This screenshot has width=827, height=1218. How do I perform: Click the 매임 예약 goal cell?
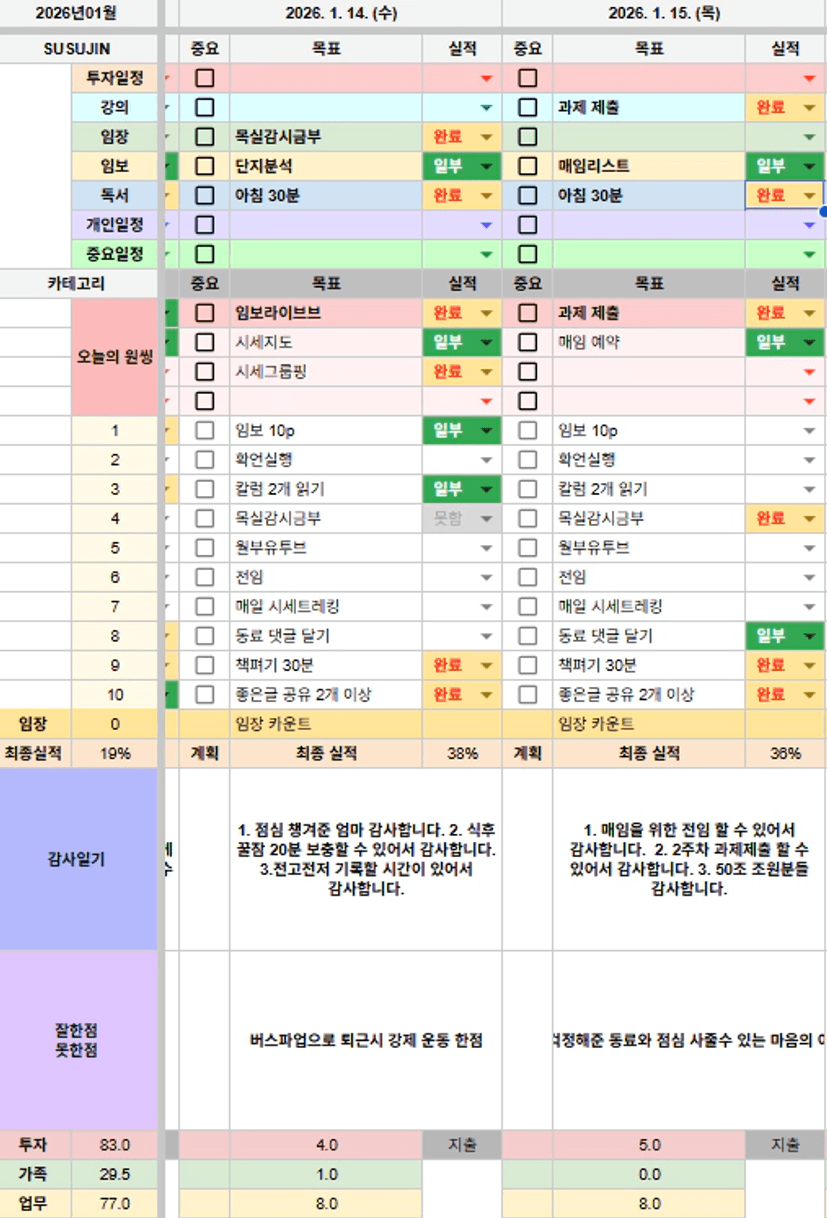tap(649, 343)
